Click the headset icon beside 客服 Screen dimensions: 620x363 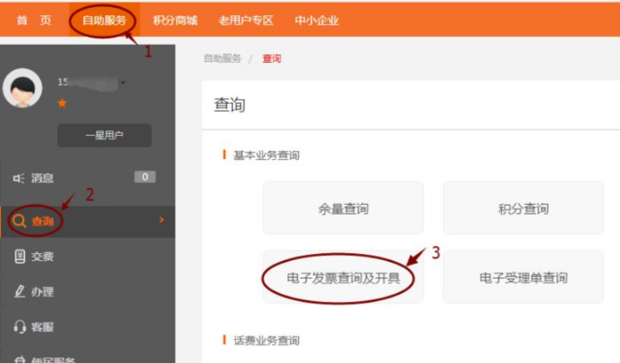19,327
